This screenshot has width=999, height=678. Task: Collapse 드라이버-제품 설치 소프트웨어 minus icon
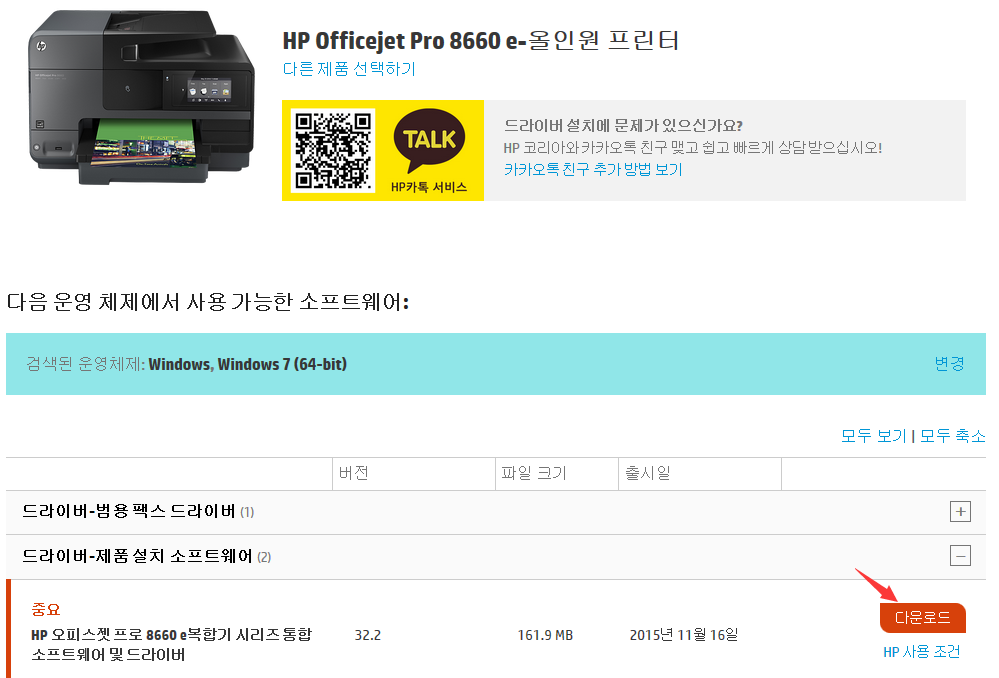click(960, 556)
